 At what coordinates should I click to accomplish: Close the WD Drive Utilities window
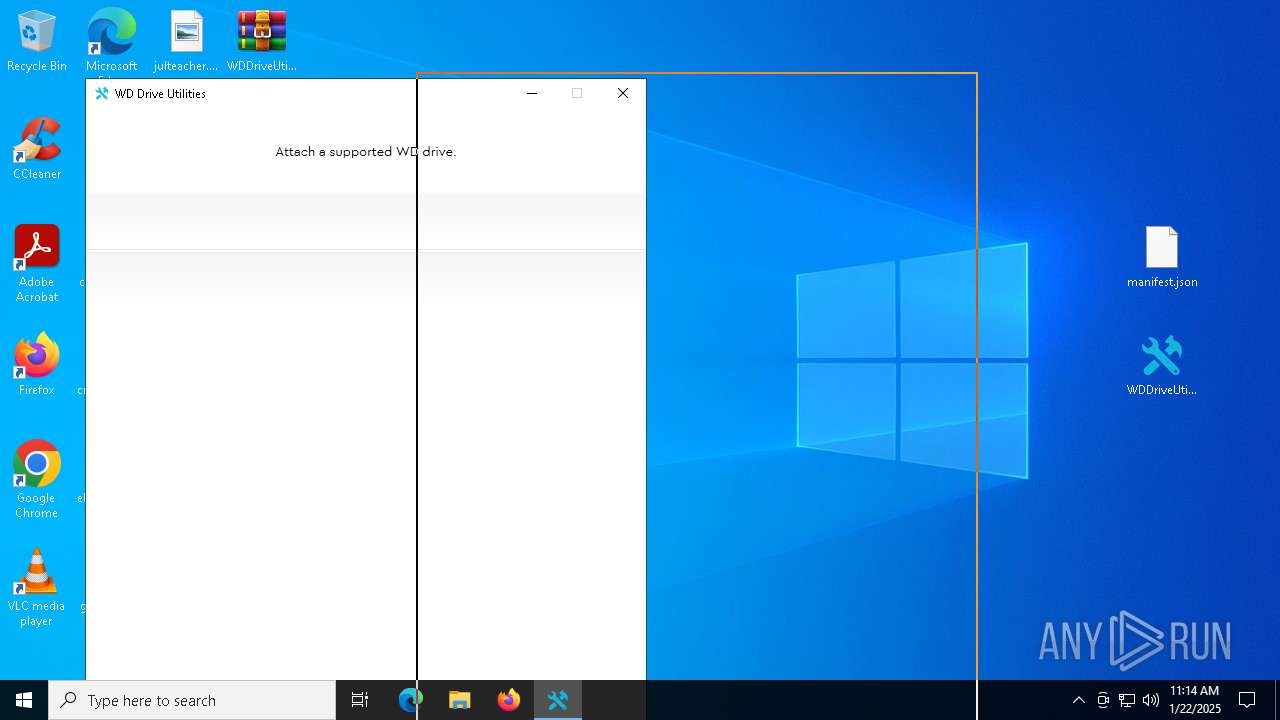coord(623,93)
